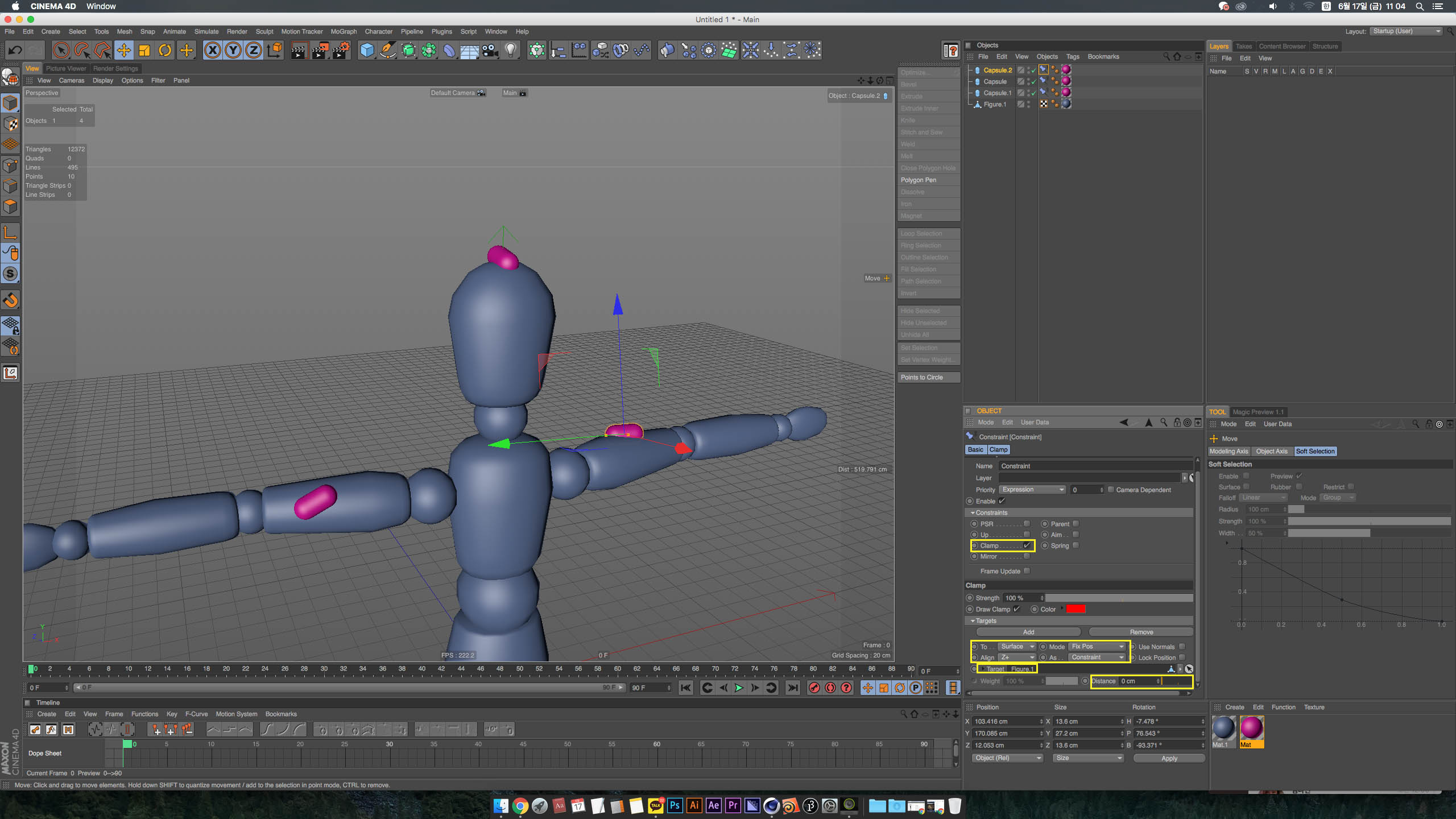This screenshot has height=819, width=1456.
Task: Click the Points to Circle button
Action: 929,378
